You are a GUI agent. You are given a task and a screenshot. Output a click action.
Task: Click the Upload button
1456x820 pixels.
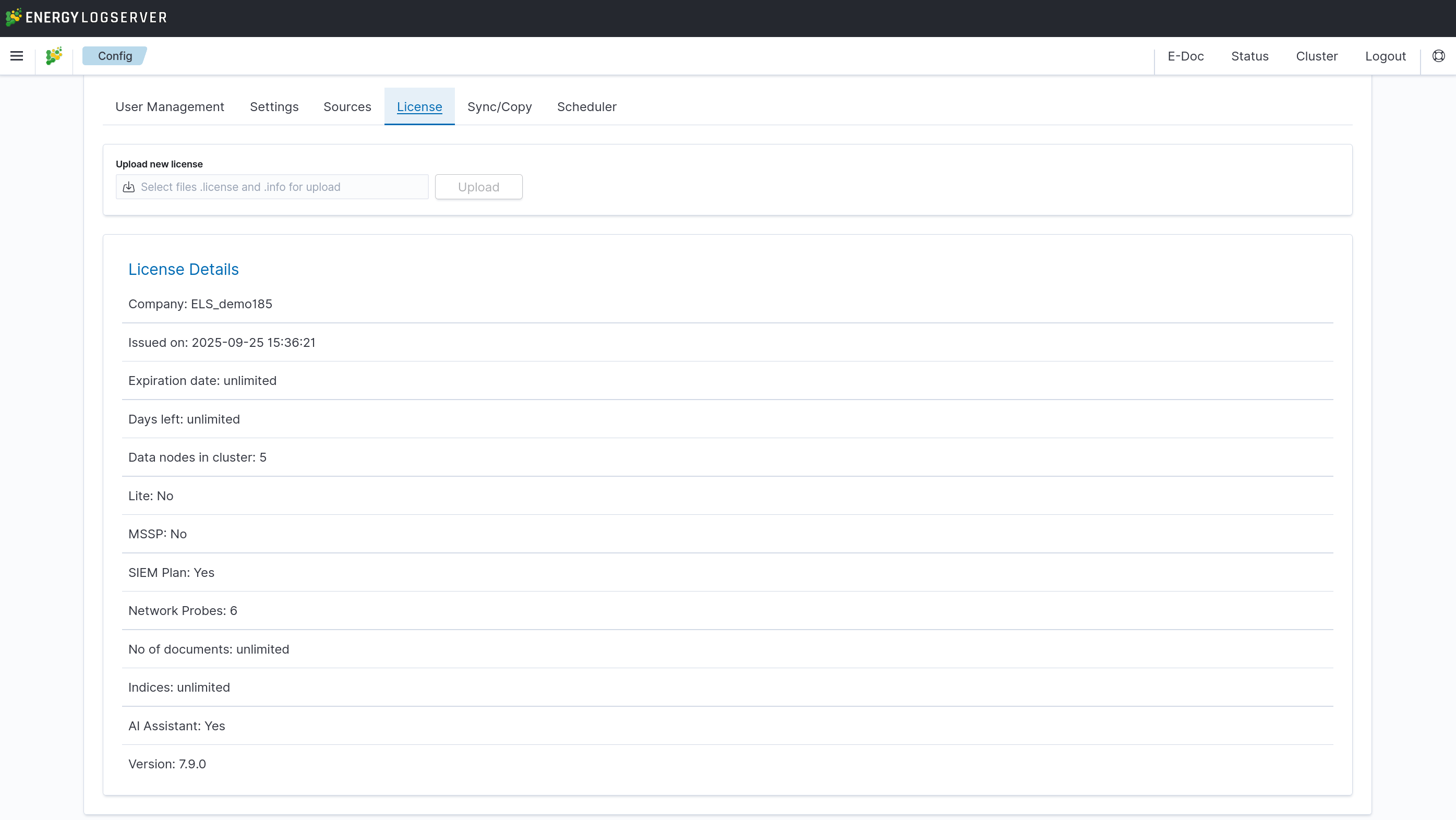pyautogui.click(x=478, y=187)
